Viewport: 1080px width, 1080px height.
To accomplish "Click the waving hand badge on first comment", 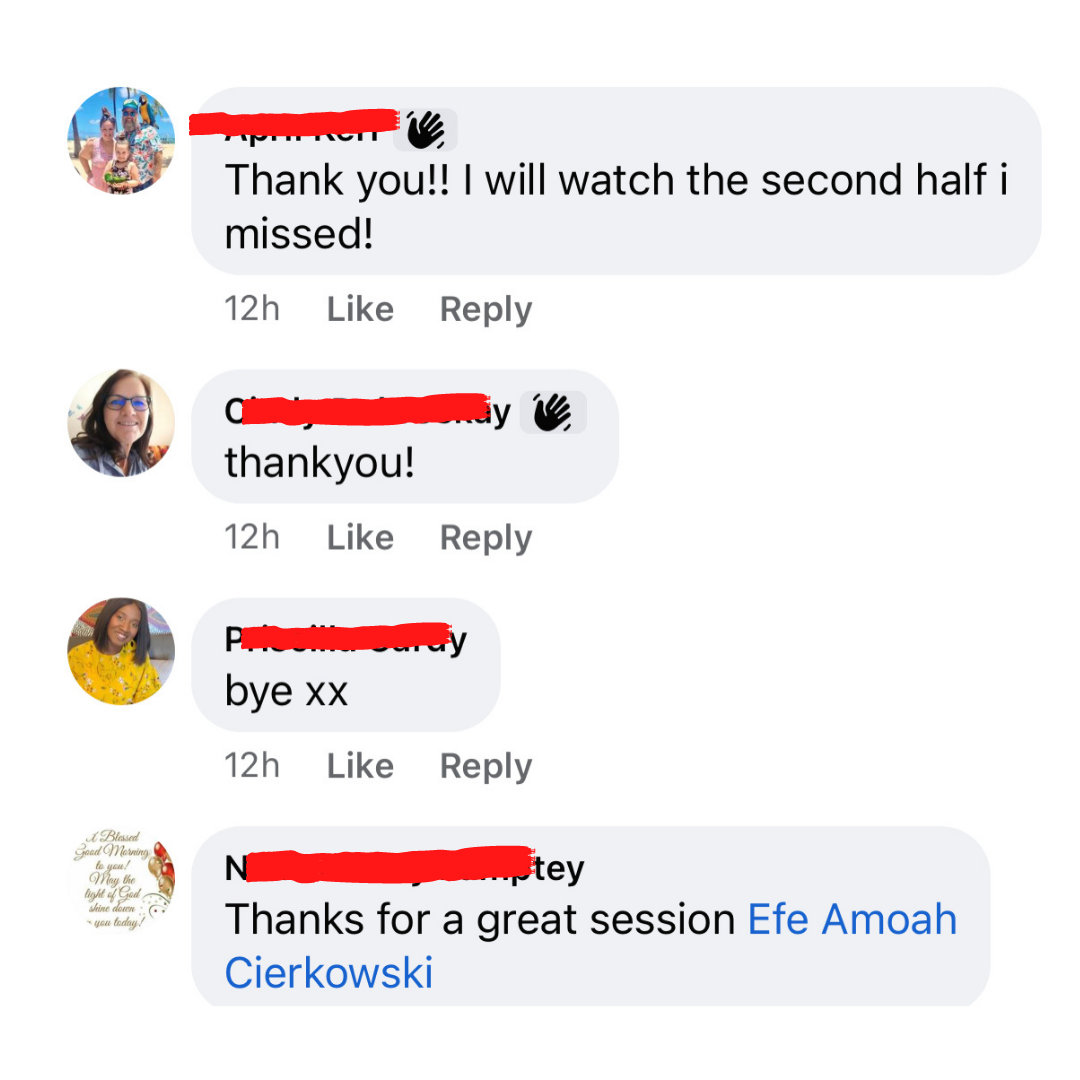I will (425, 130).
